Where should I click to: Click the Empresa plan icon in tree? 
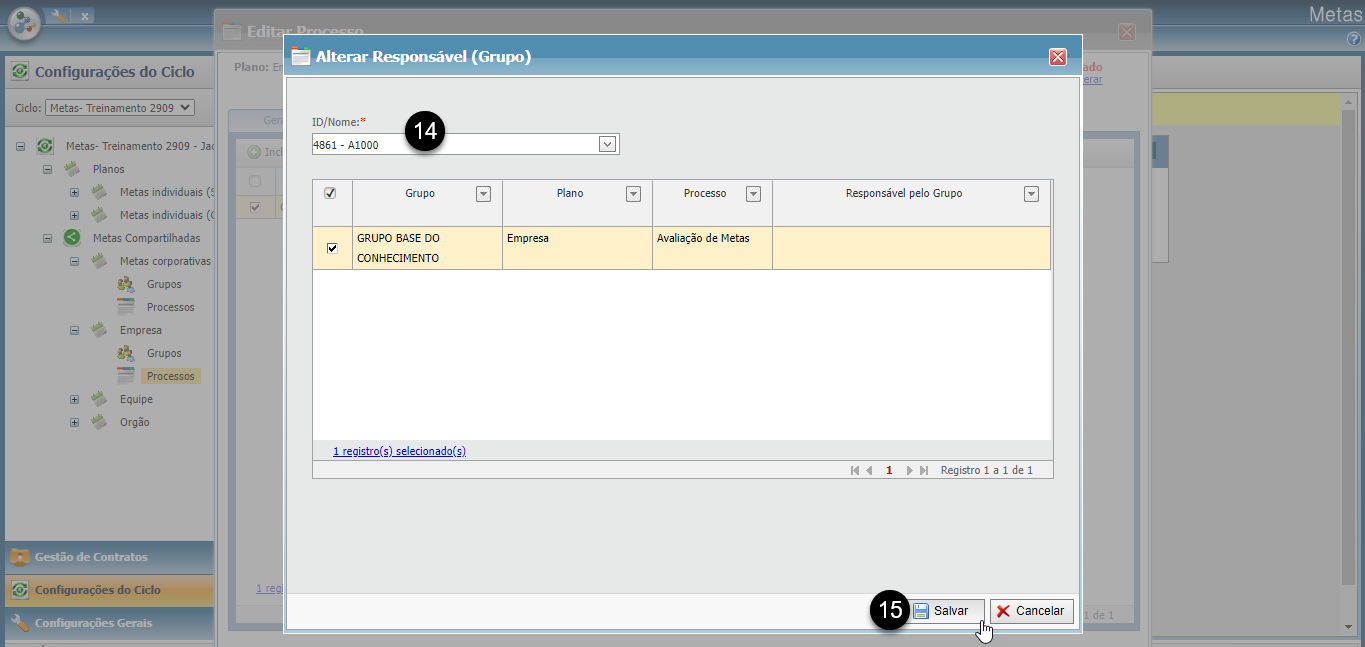(x=99, y=330)
